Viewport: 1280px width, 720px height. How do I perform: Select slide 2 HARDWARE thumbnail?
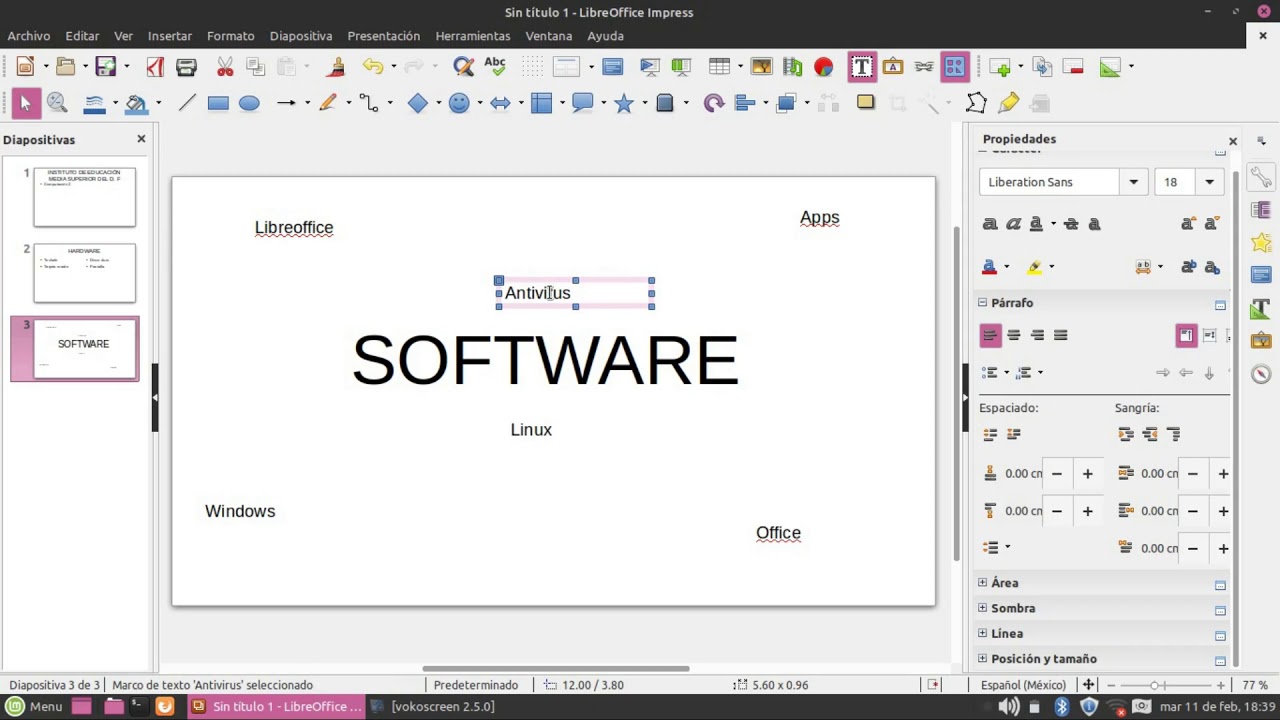click(x=84, y=273)
